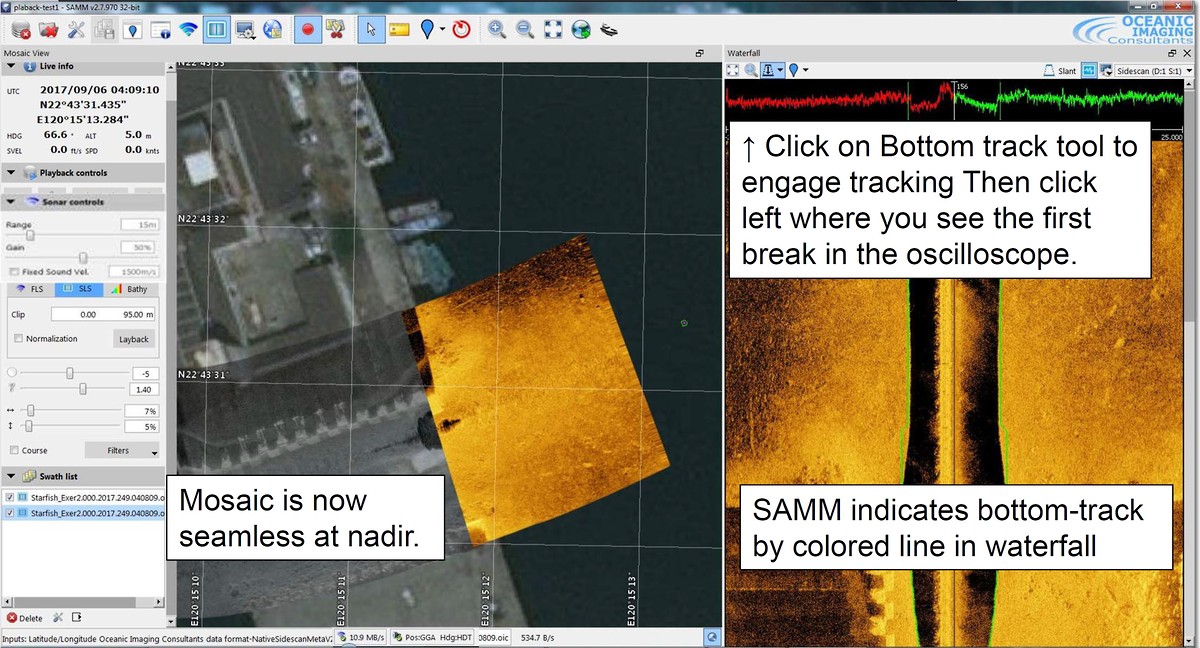Click the slider handle for value 1.40
The width and height of the screenshot is (1200, 648).
click(82, 388)
